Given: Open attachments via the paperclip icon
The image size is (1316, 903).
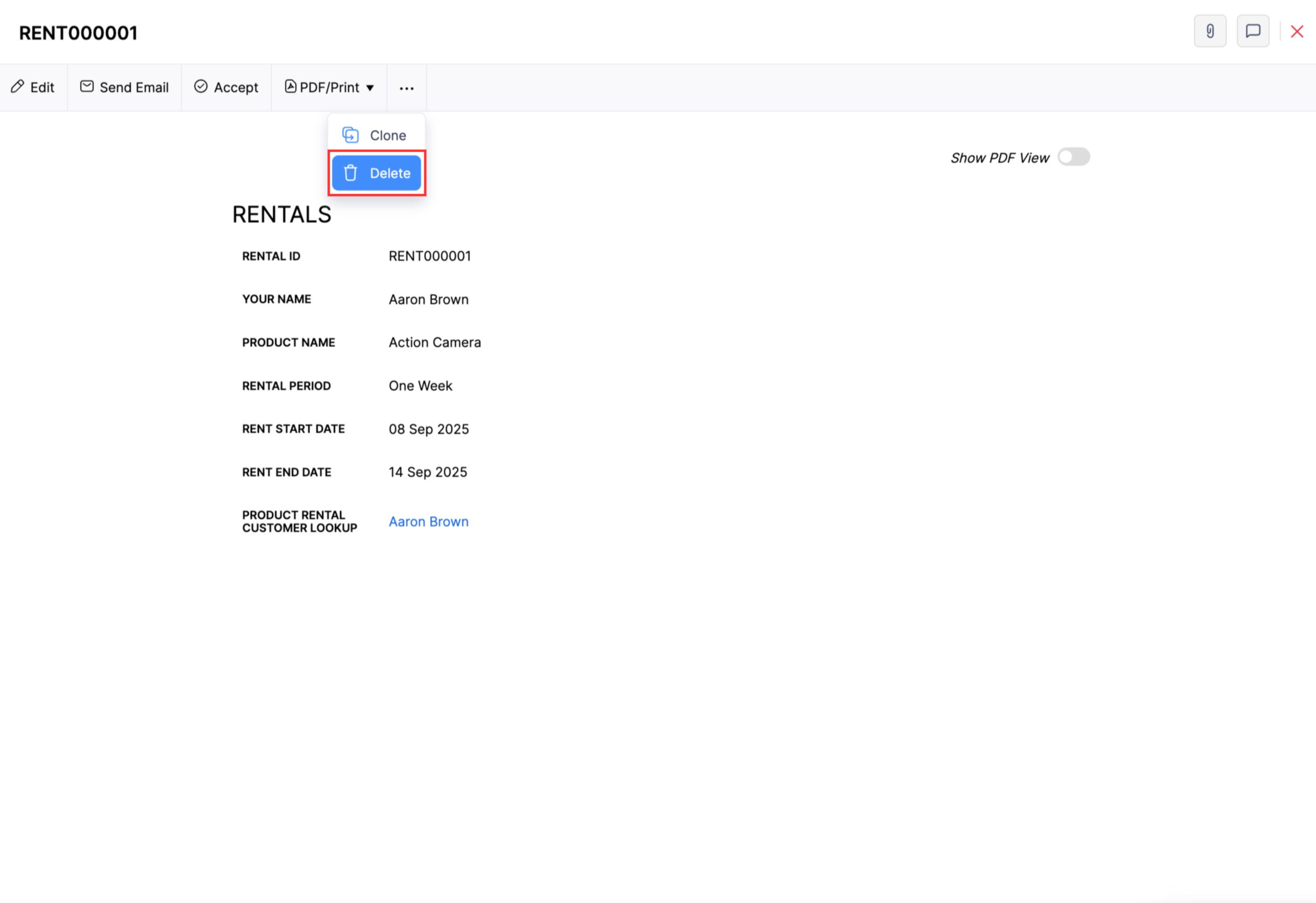Looking at the screenshot, I should 1210,31.
